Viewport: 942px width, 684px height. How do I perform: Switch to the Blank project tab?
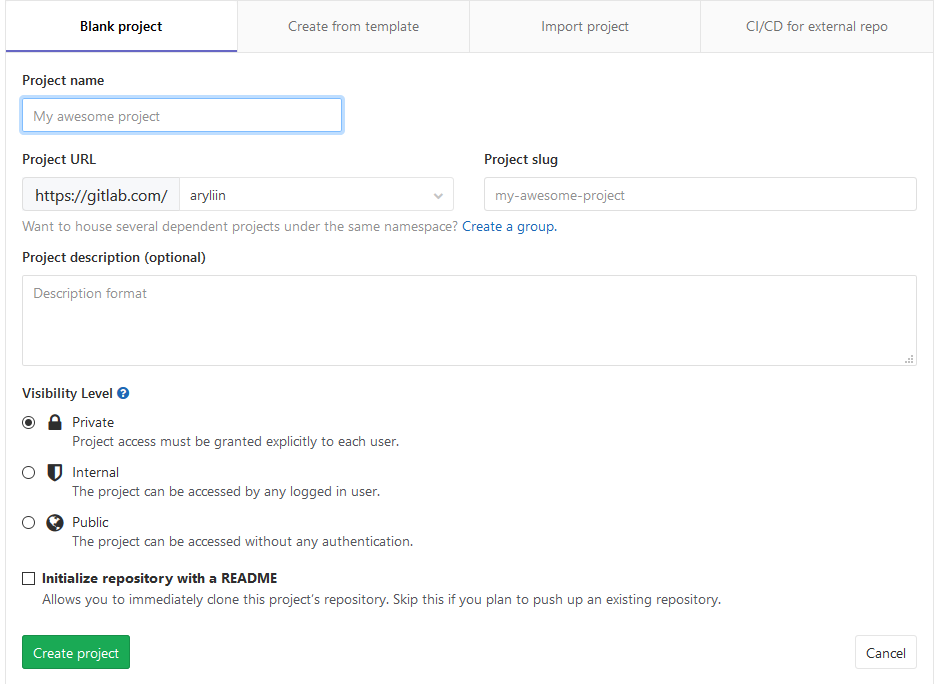point(121,26)
